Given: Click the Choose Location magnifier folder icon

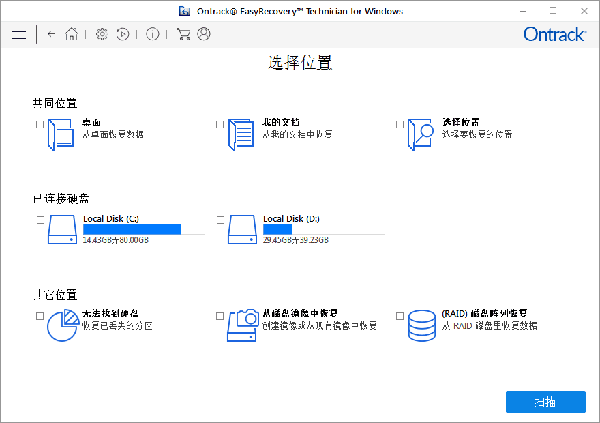Looking at the screenshot, I should pos(422,134).
